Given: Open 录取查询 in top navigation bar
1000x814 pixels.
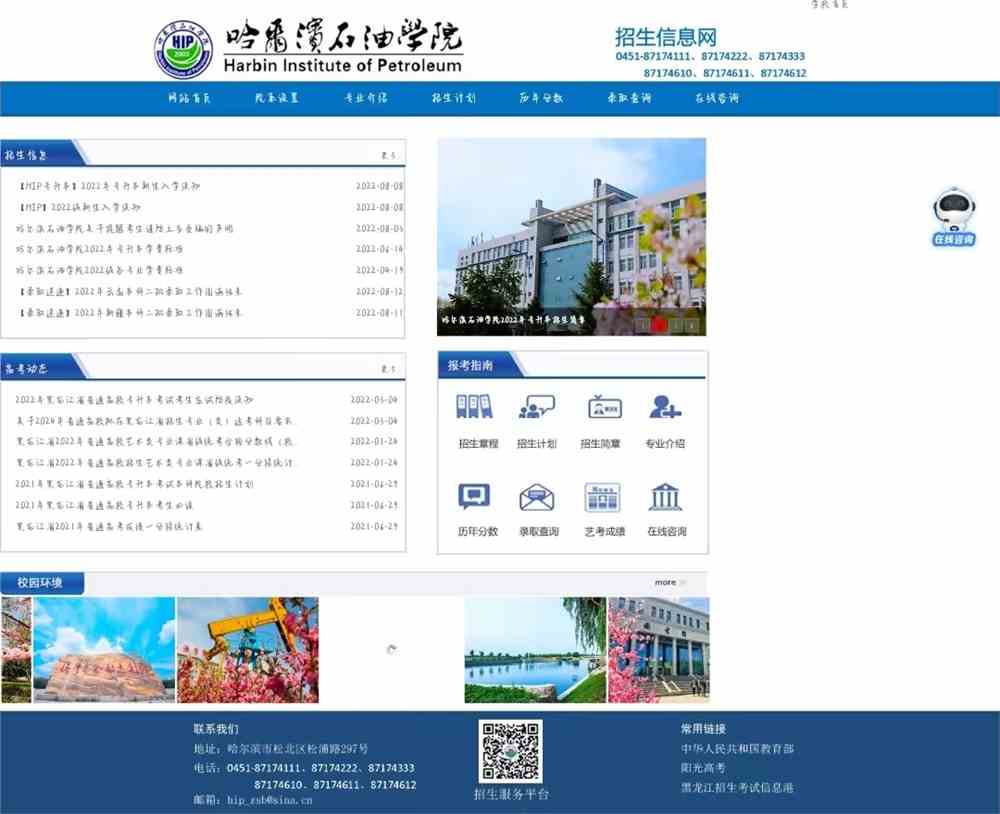Looking at the screenshot, I should pos(629,98).
